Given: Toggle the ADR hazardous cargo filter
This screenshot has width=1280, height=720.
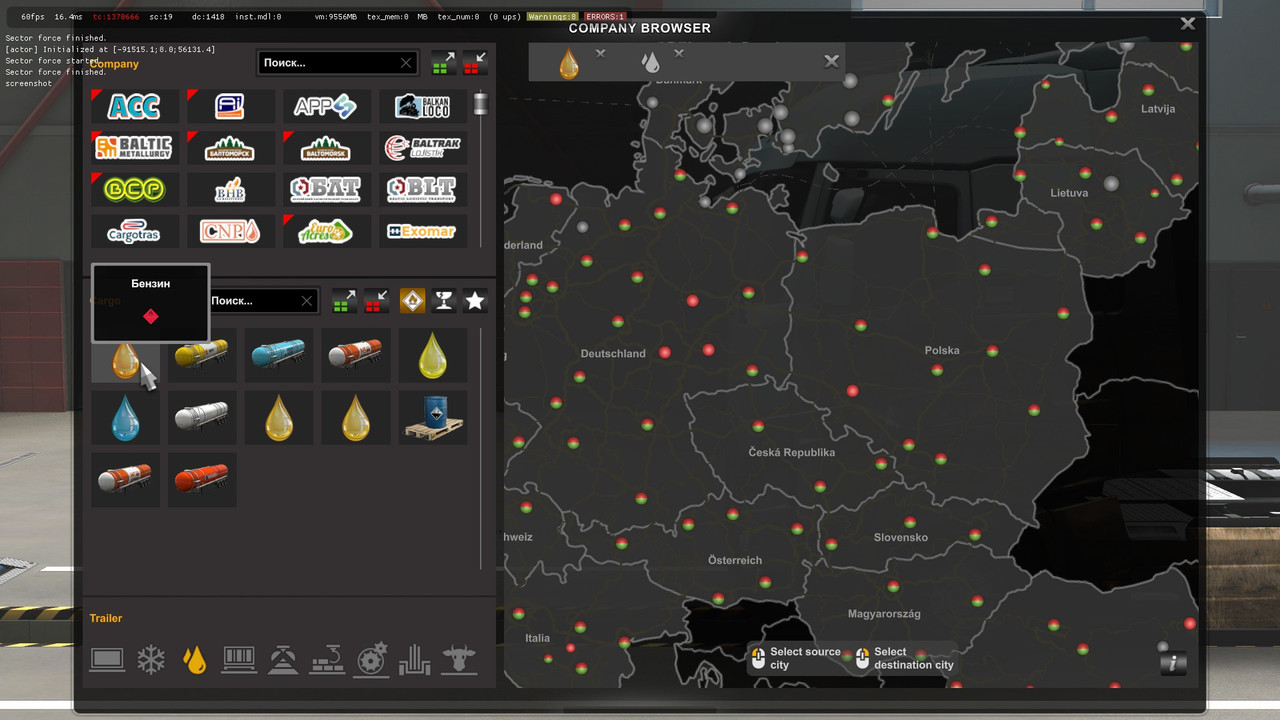Looking at the screenshot, I should coord(412,300).
